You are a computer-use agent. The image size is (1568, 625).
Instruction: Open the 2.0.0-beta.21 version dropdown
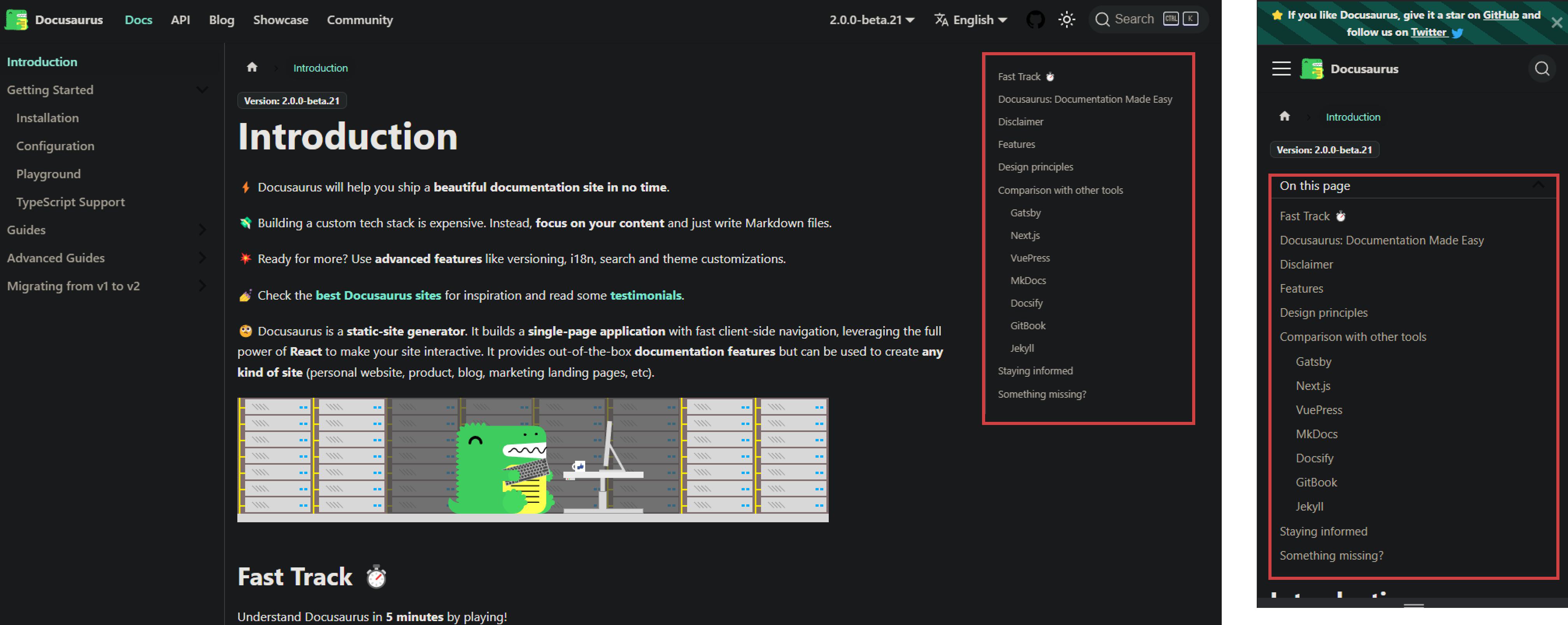pyautogui.click(x=871, y=19)
